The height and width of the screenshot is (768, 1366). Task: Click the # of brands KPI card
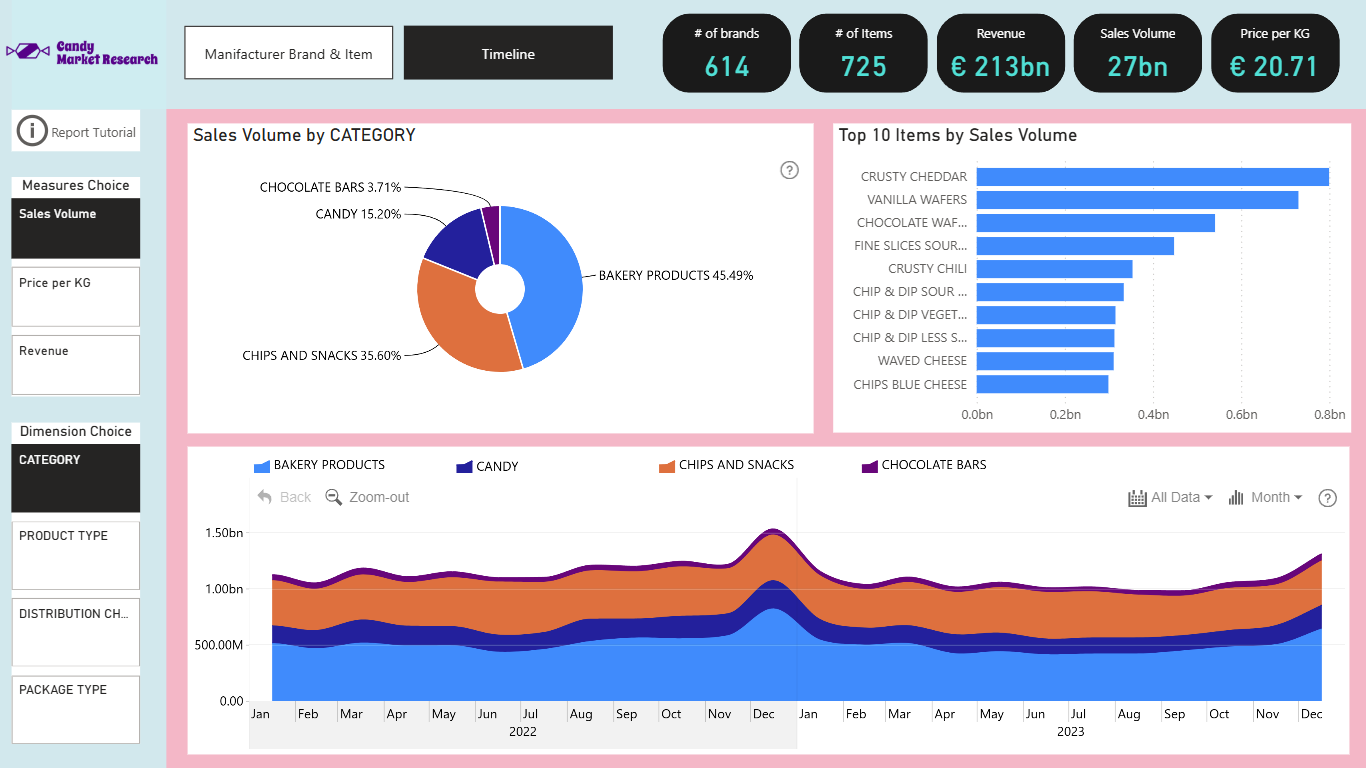coord(727,53)
